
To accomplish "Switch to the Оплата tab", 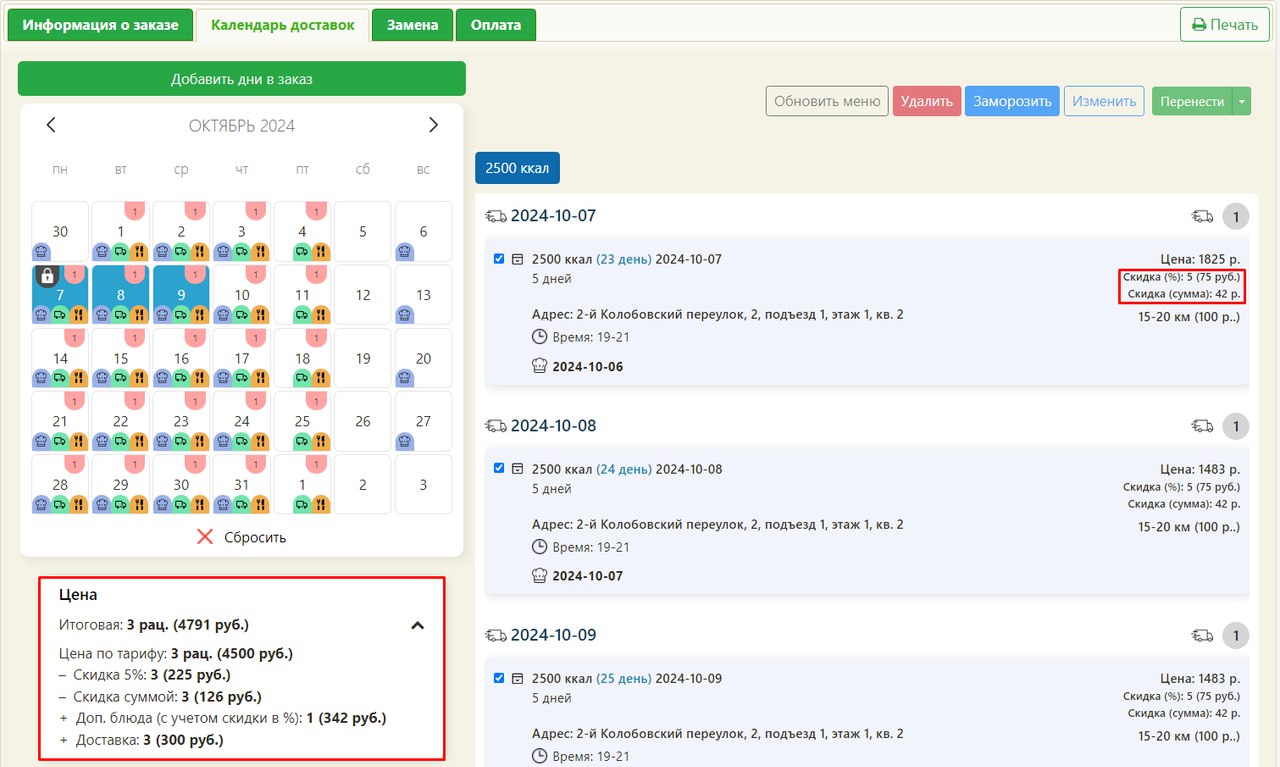I will (496, 25).
